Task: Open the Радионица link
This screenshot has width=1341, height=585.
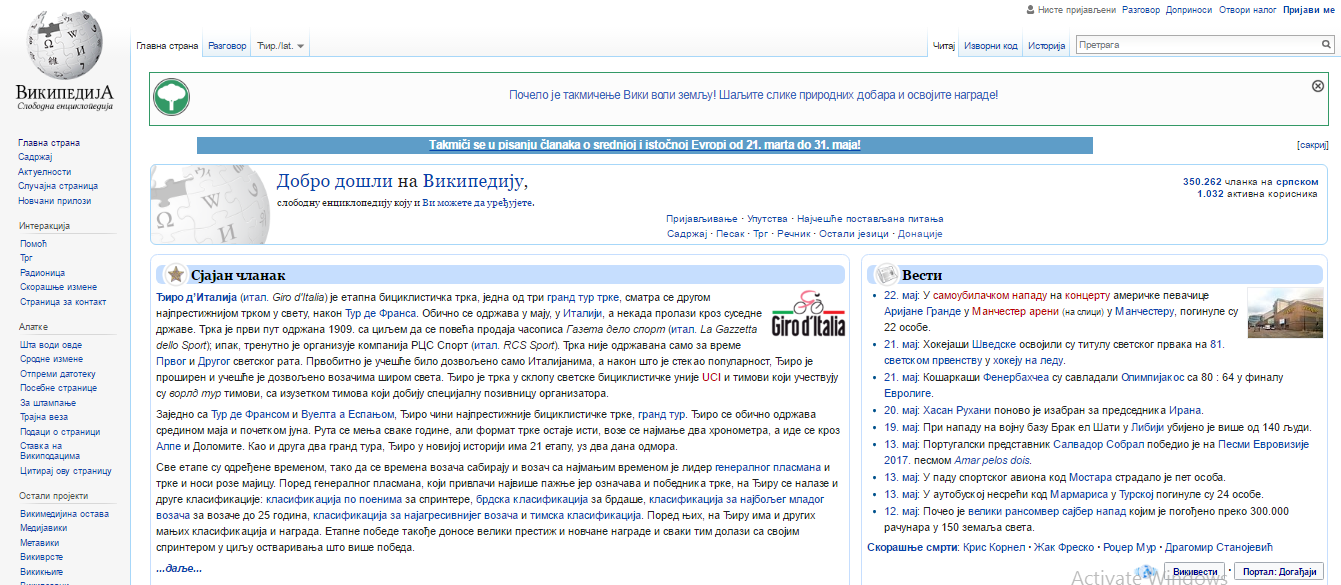Action: click(43, 272)
